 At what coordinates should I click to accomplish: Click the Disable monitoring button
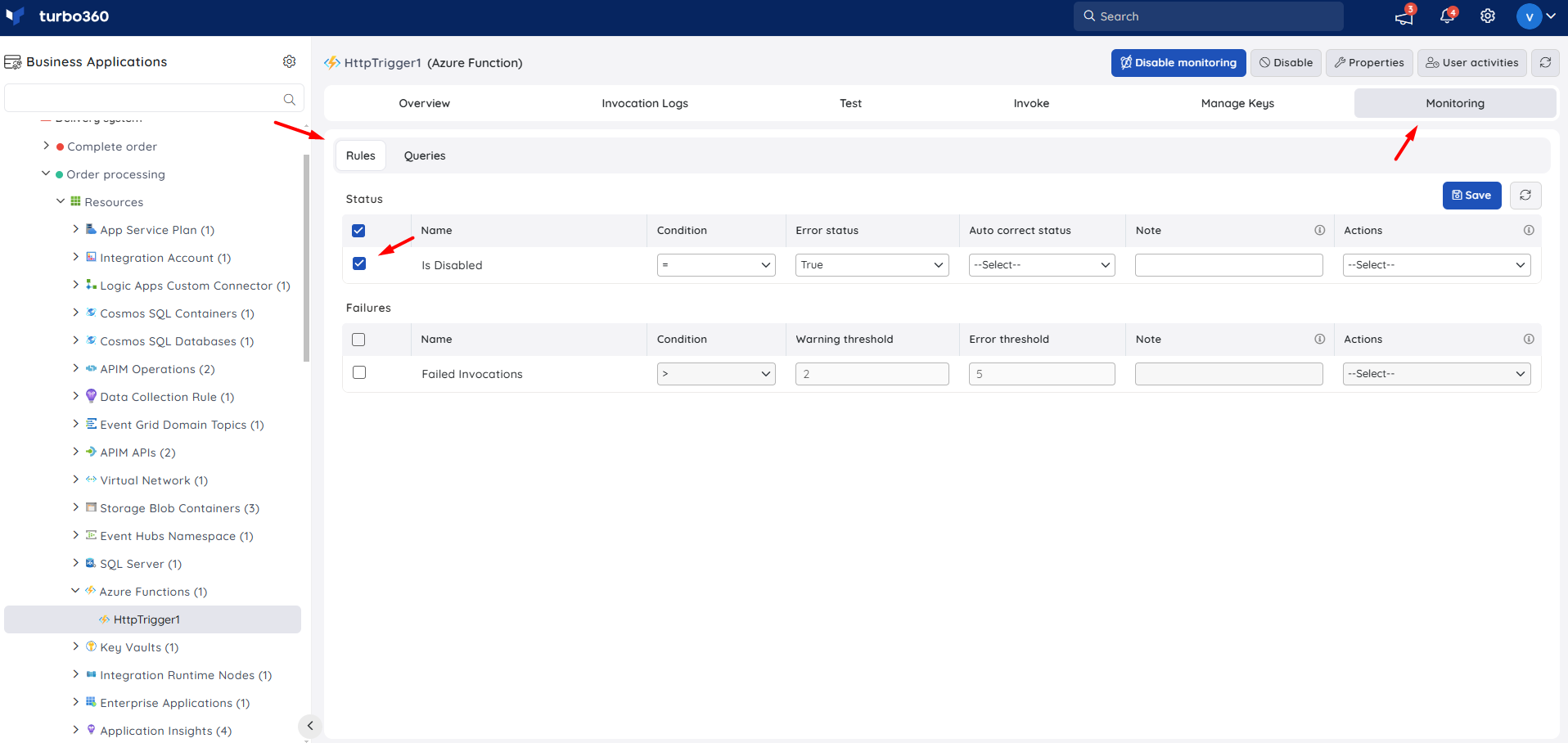click(x=1178, y=62)
